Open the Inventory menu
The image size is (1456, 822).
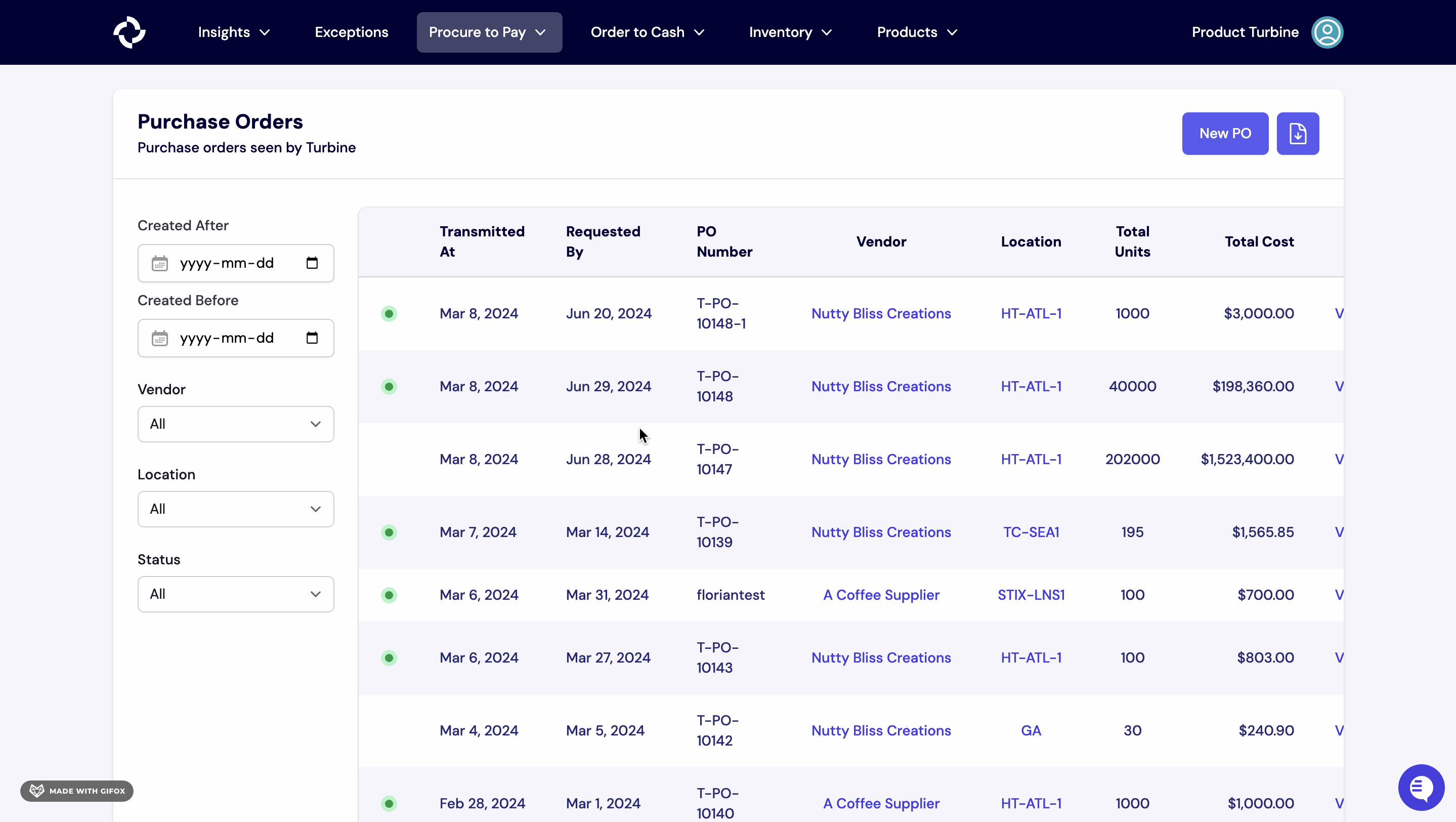[790, 32]
